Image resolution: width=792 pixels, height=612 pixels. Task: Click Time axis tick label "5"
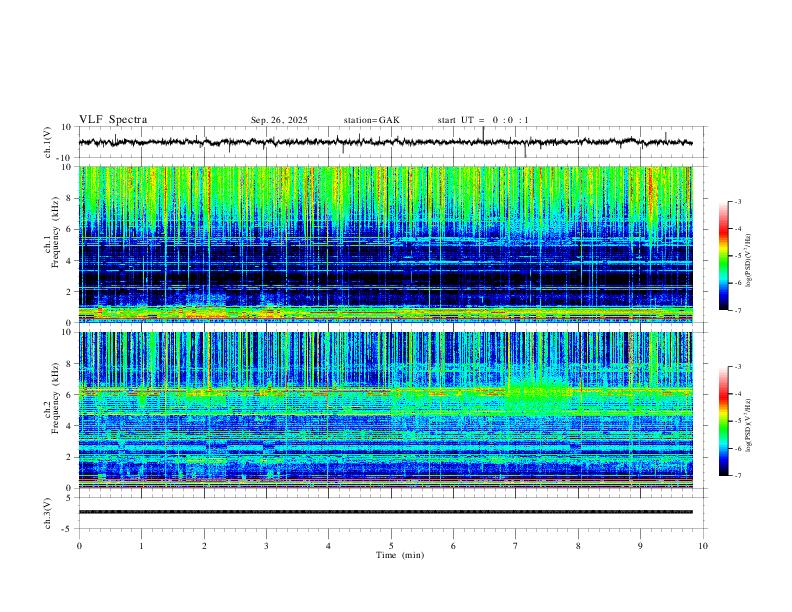coord(391,546)
